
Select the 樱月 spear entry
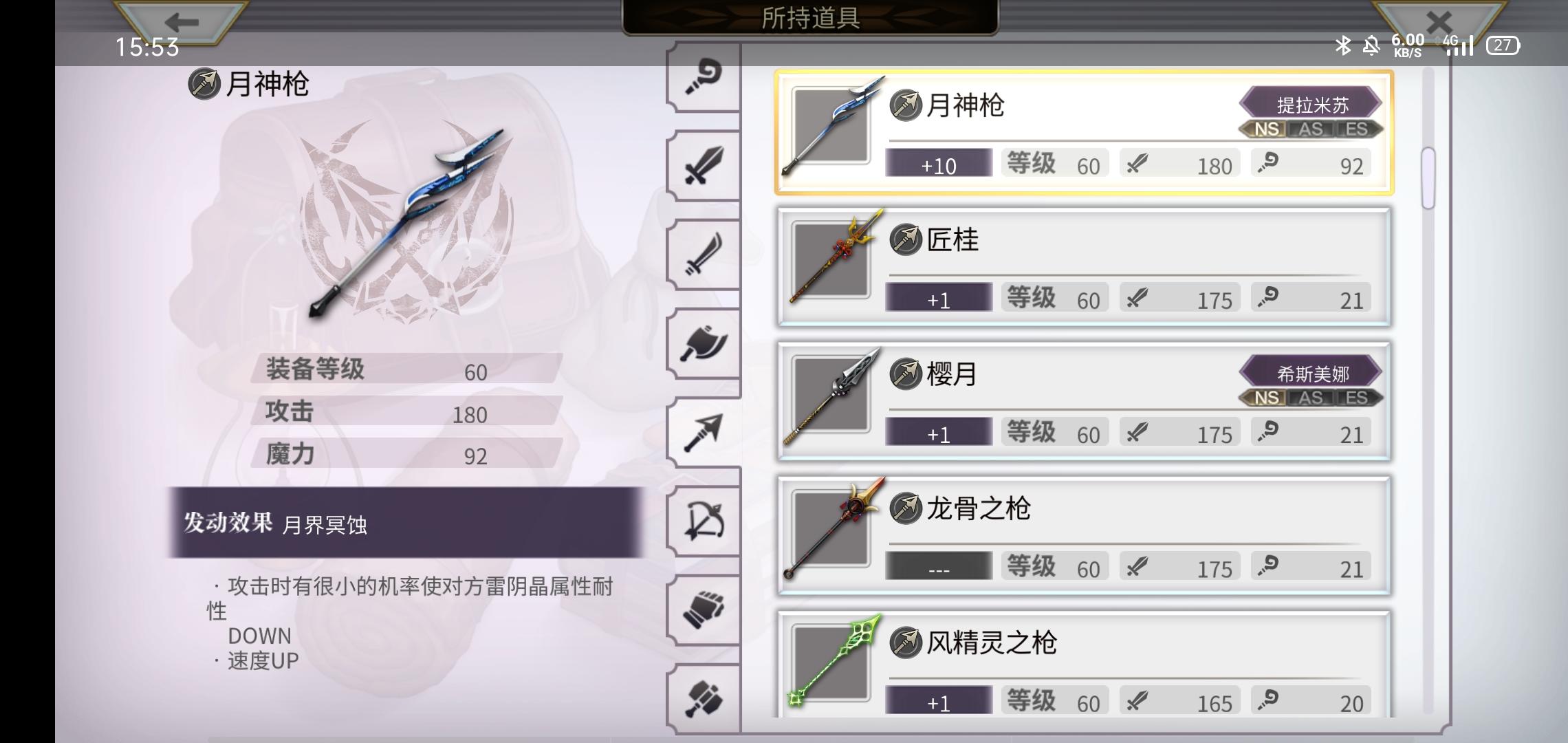click(x=1084, y=401)
